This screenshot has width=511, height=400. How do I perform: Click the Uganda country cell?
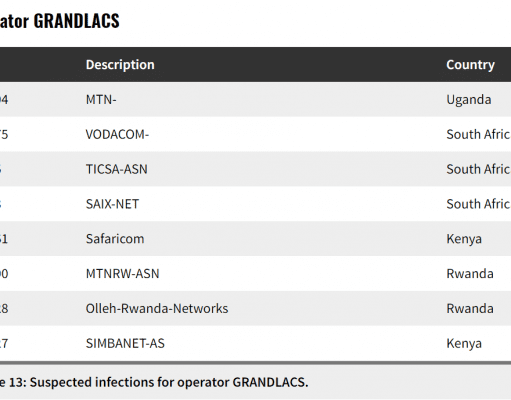[469, 100]
